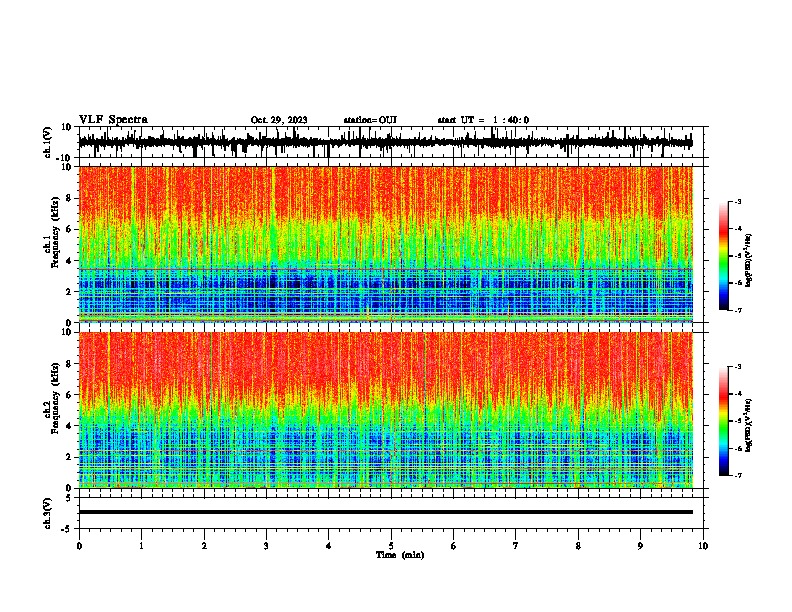Click the "-3" label on ch.2 colorbar

(737, 367)
